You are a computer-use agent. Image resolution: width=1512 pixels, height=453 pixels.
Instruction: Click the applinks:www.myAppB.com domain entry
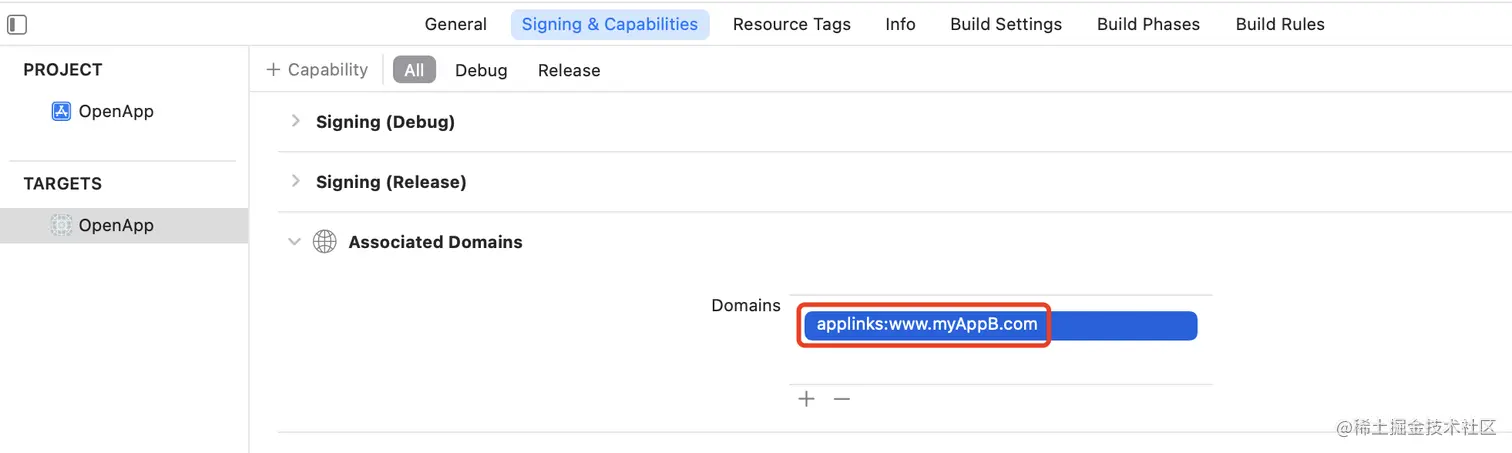pos(999,325)
